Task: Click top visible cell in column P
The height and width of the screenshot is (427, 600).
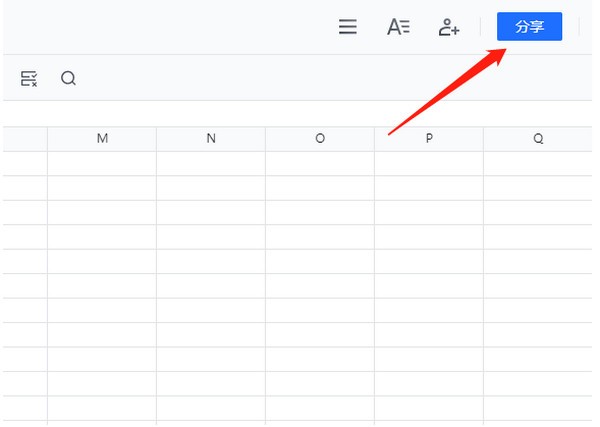Action: click(429, 164)
